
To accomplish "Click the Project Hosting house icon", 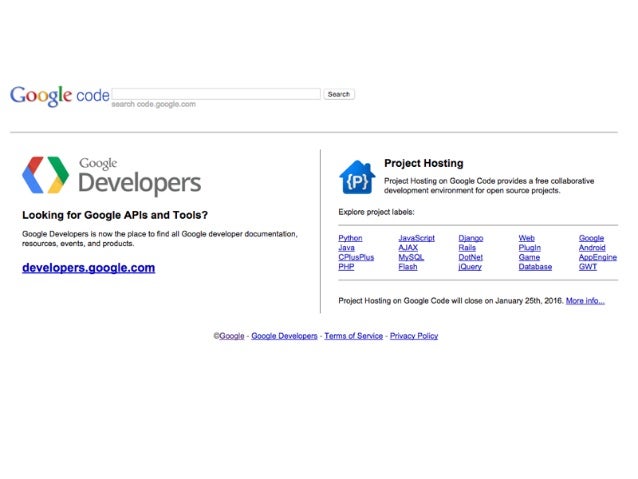I will coord(357,177).
